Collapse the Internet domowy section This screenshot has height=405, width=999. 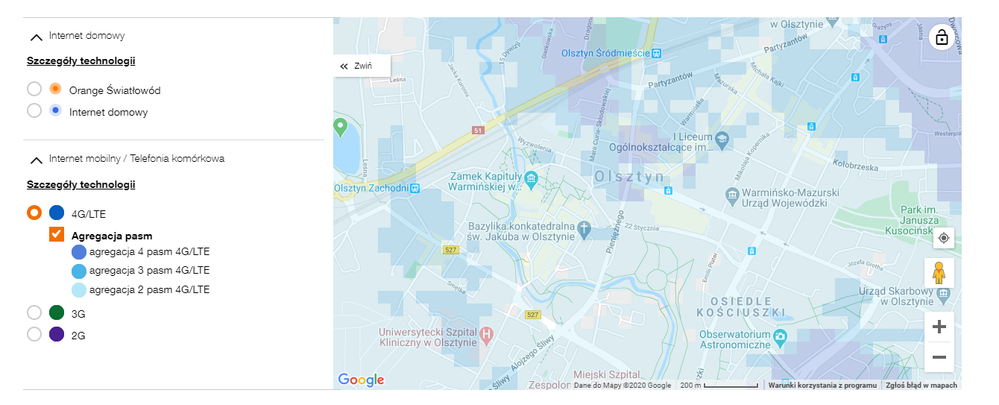click(37, 36)
